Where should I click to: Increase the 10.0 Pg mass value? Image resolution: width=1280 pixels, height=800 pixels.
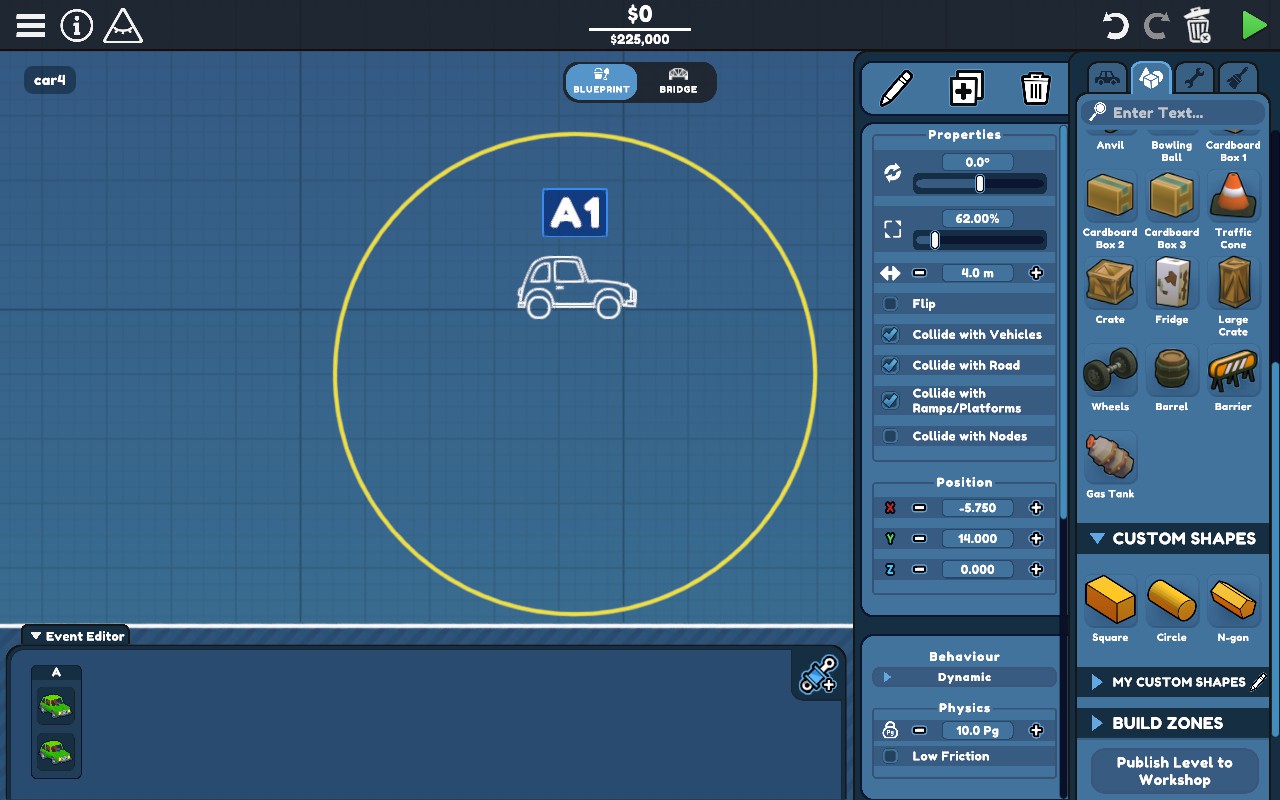click(x=1036, y=731)
